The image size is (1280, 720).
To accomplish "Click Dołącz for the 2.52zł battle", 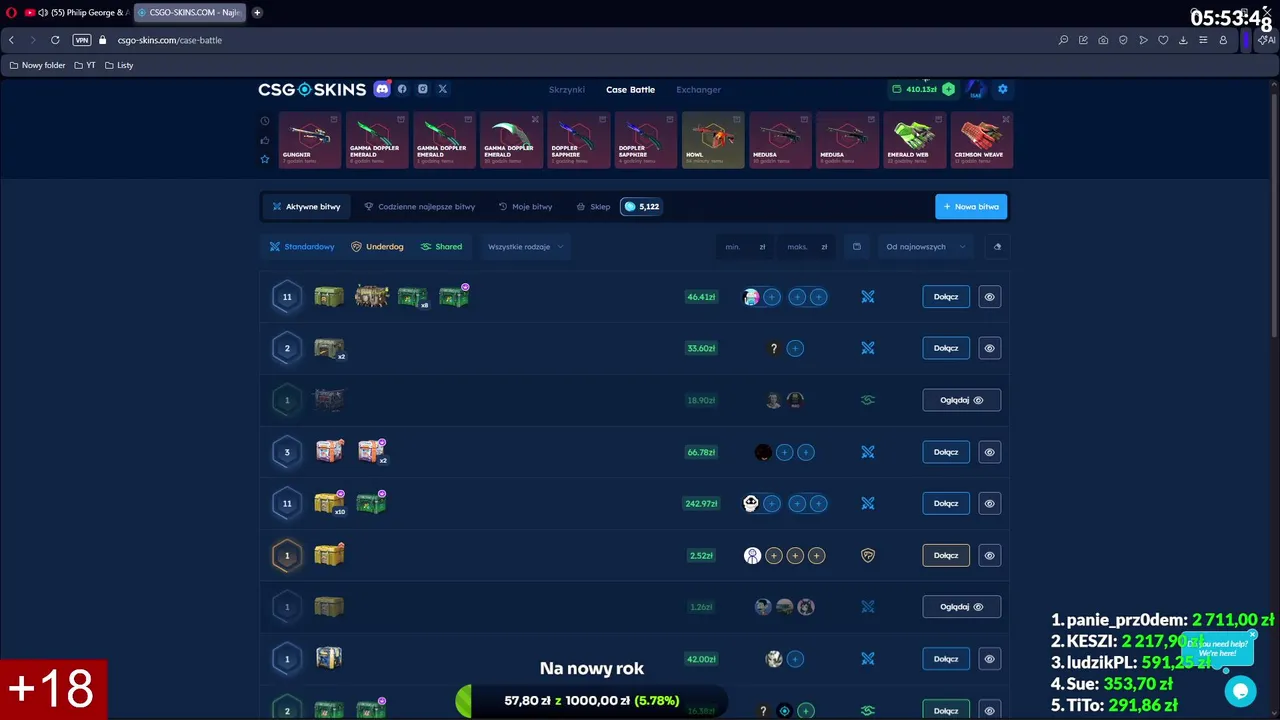I will pos(946,556).
